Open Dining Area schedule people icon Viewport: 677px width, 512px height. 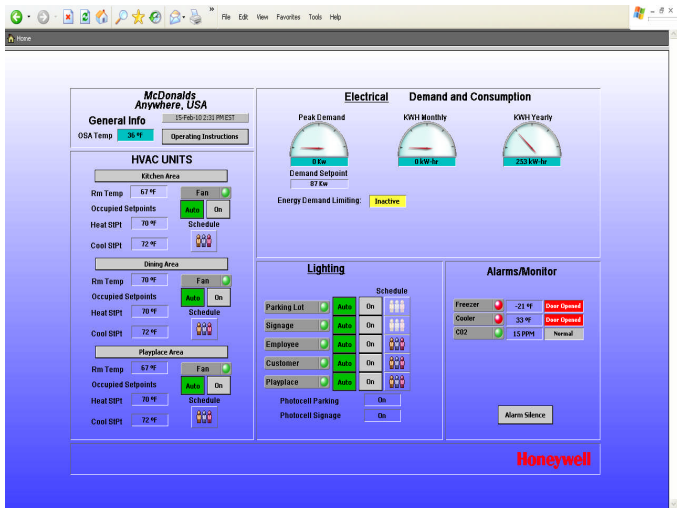(x=204, y=329)
